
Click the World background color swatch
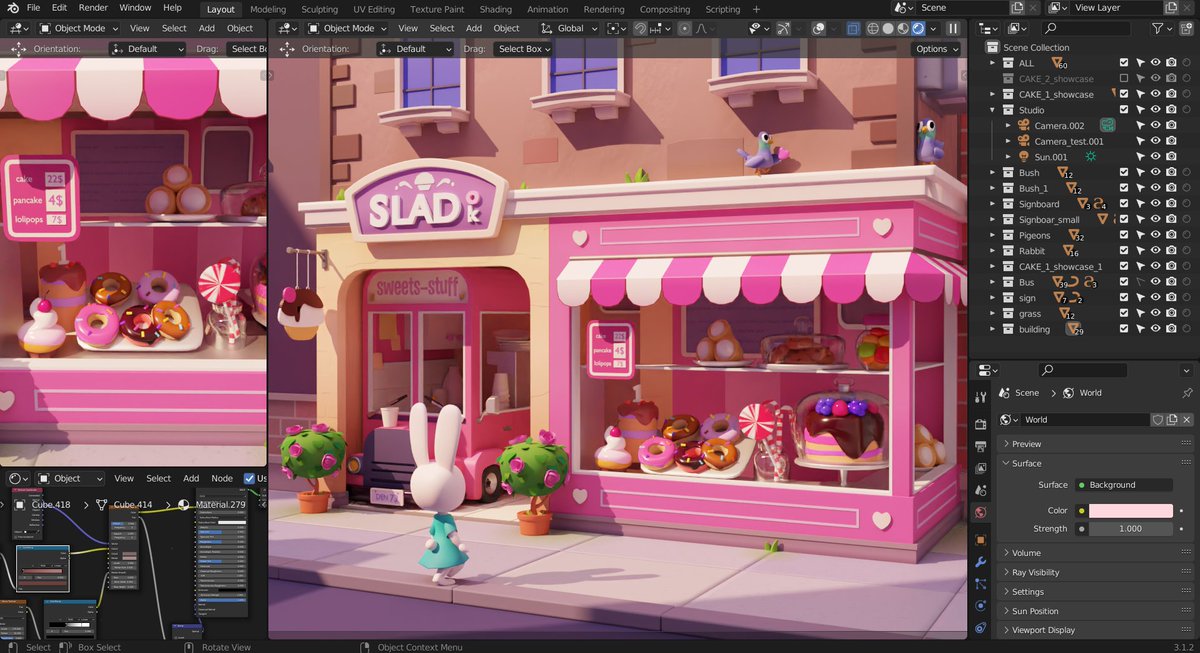pyautogui.click(x=1131, y=510)
